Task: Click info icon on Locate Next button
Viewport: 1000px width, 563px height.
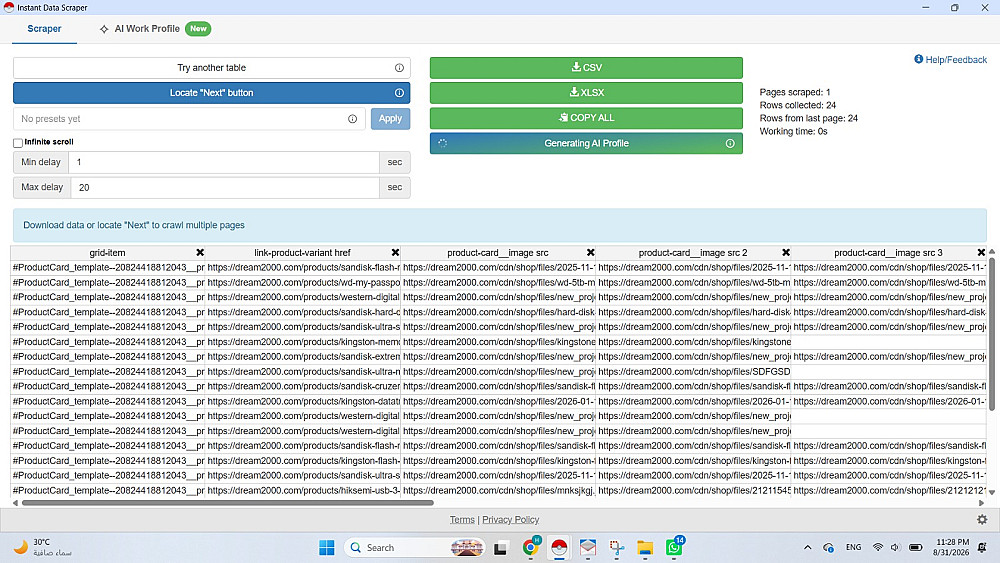Action: (x=399, y=92)
